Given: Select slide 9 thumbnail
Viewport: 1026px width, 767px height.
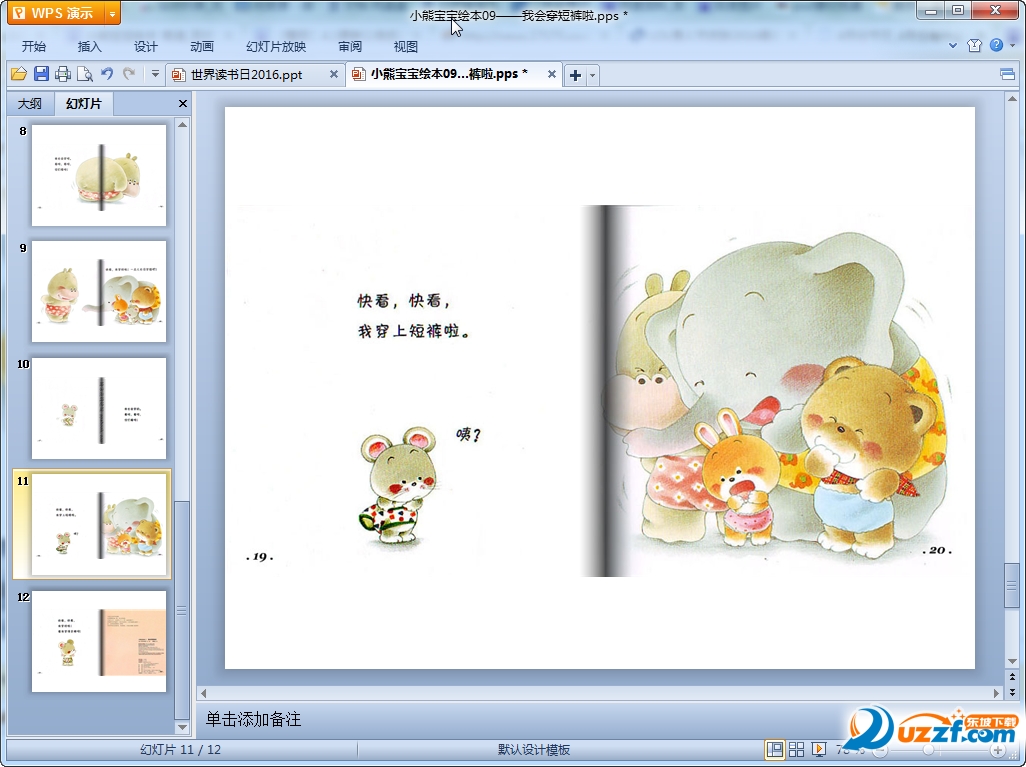Looking at the screenshot, I should tap(99, 292).
